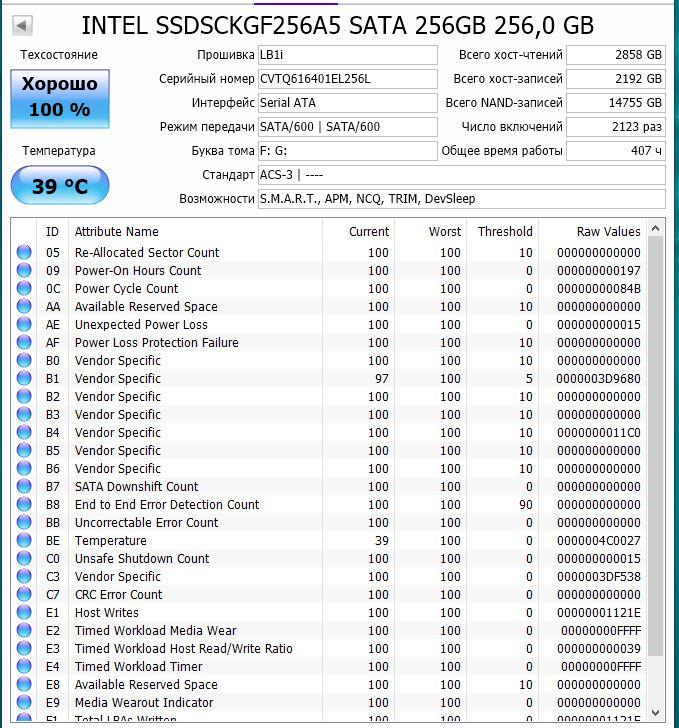Sort by Worst column header
Image resolution: width=679 pixels, height=728 pixels.
coord(431,232)
